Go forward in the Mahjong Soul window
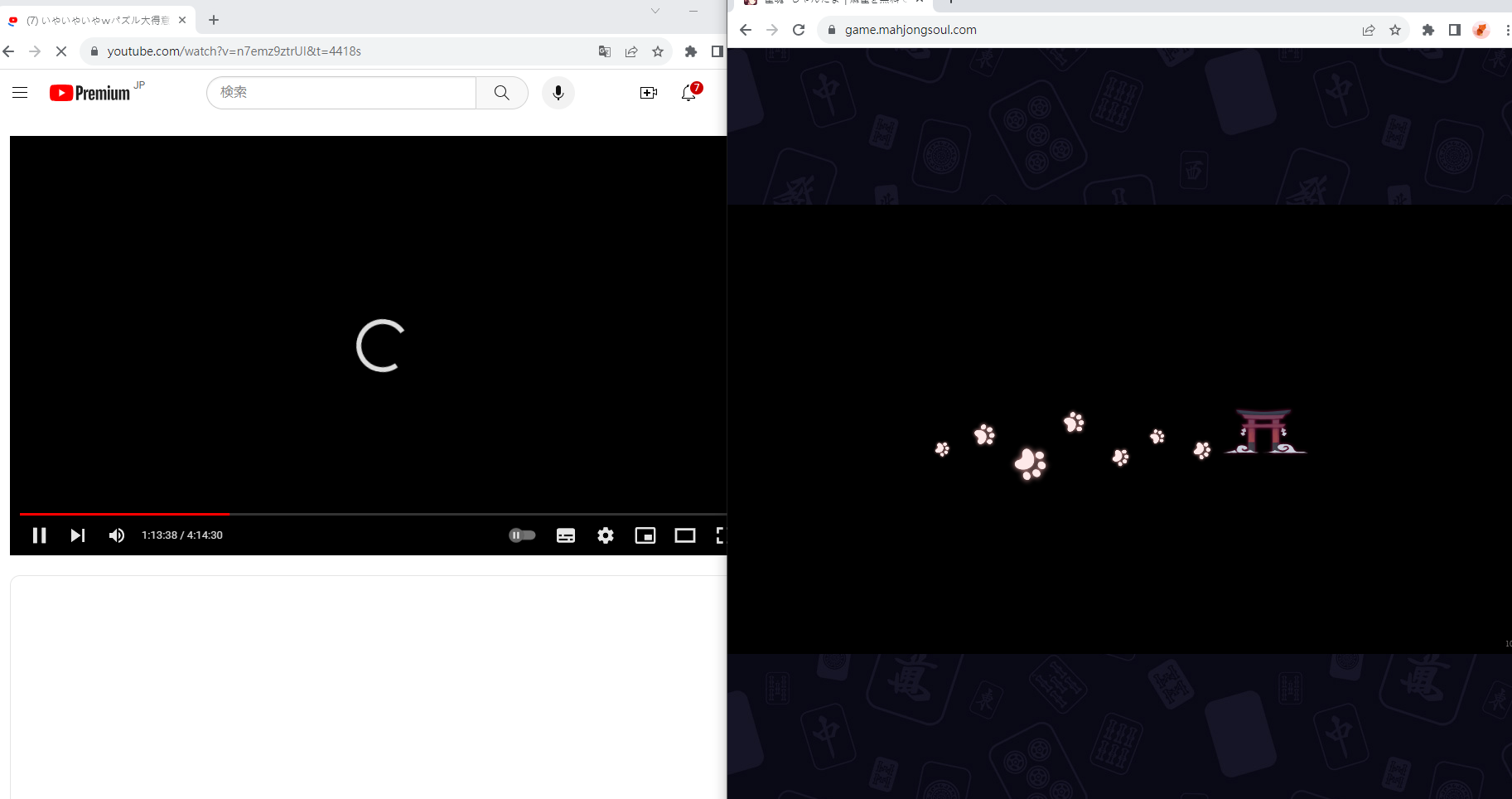1512x799 pixels. (772, 30)
